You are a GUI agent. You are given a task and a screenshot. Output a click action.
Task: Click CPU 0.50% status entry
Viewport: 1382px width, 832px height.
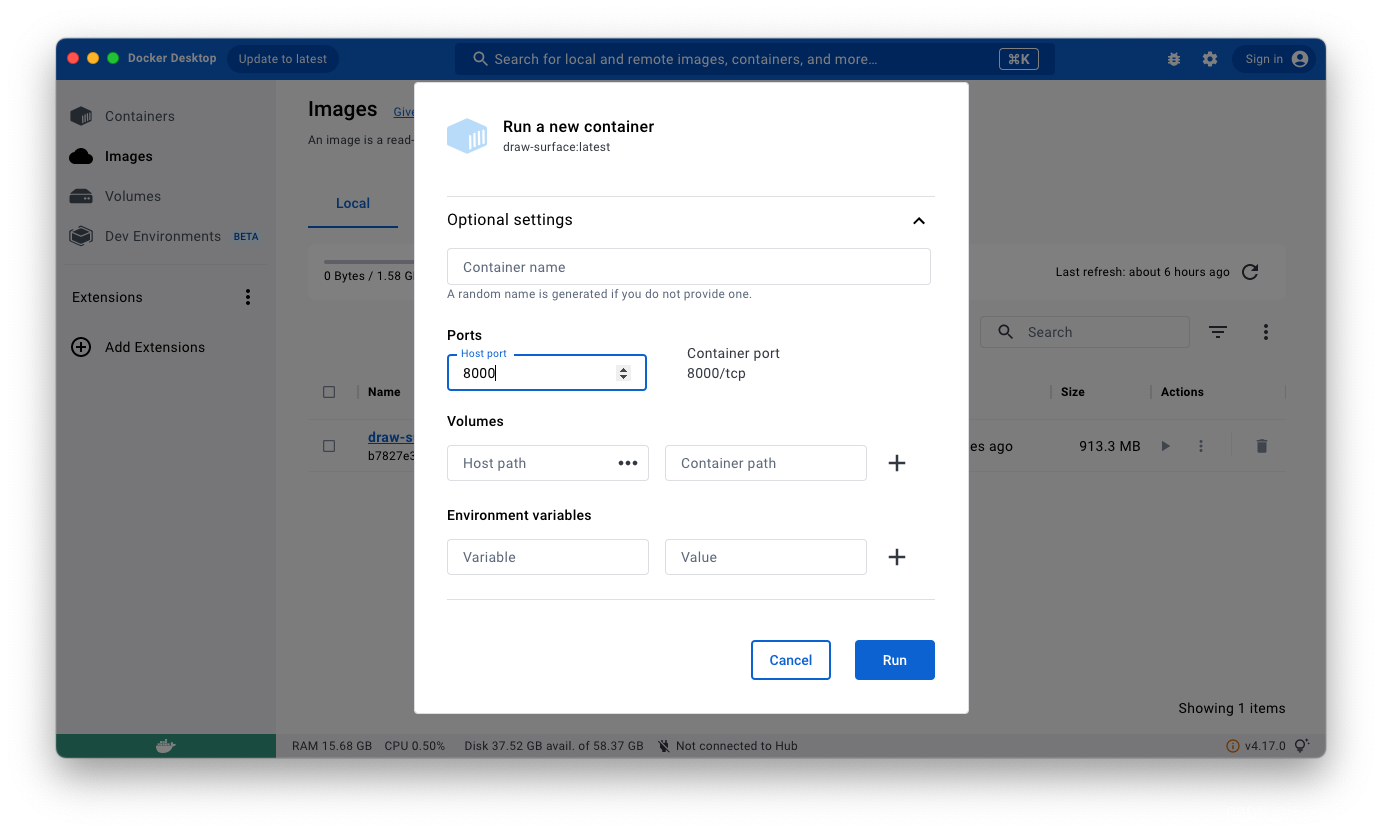[415, 746]
